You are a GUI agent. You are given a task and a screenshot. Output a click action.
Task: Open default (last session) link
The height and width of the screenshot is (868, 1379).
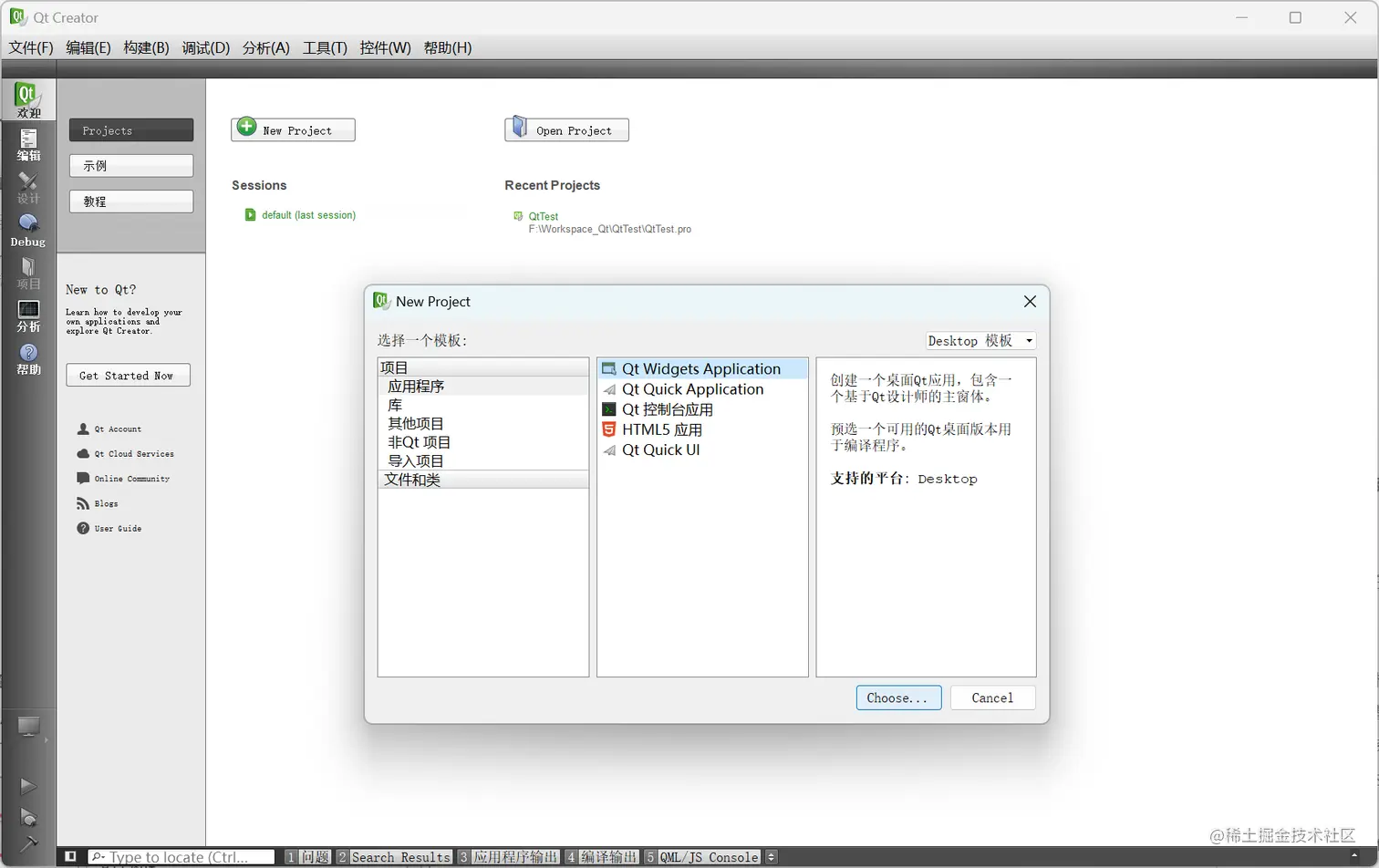coord(308,215)
